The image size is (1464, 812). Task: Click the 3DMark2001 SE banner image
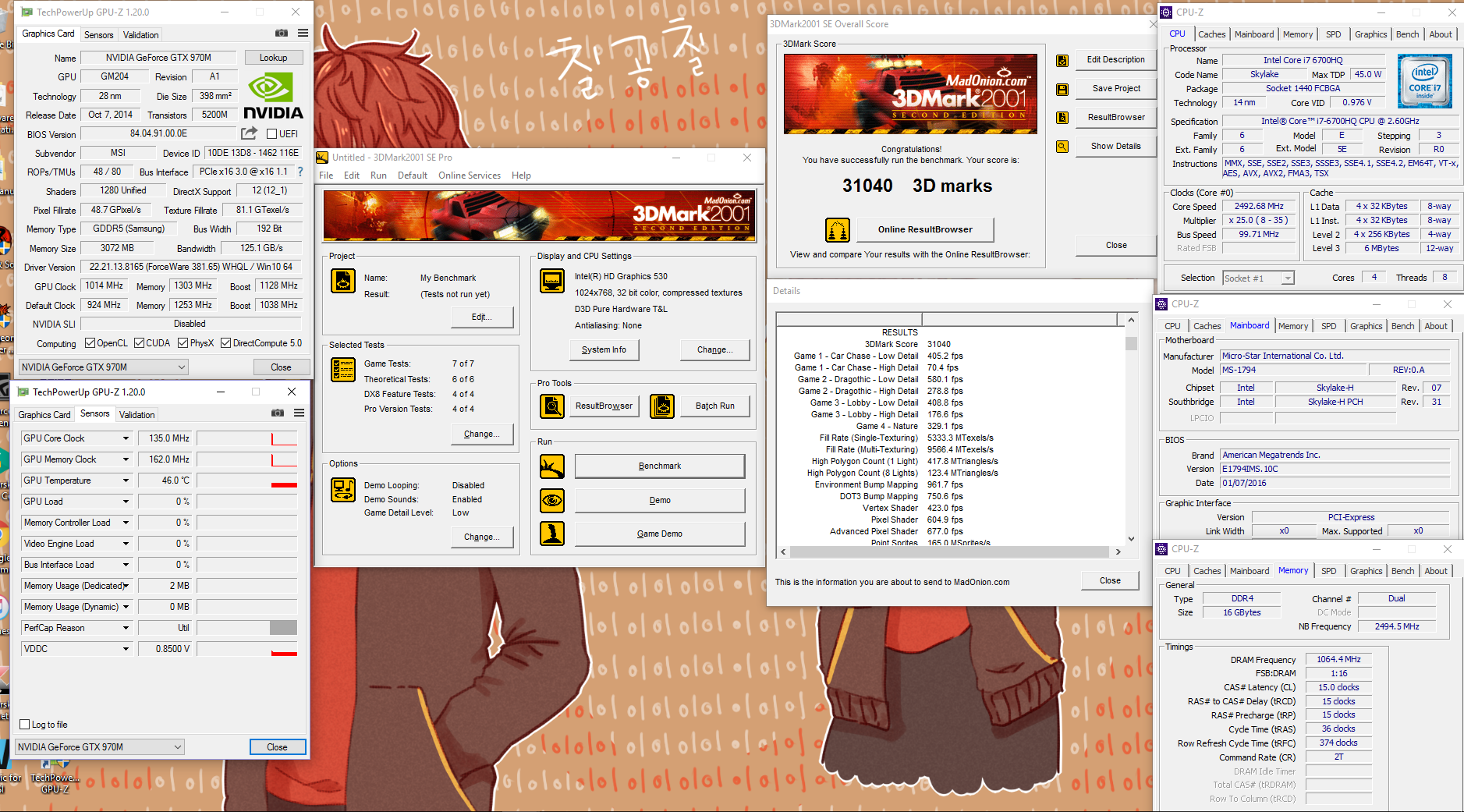point(540,215)
